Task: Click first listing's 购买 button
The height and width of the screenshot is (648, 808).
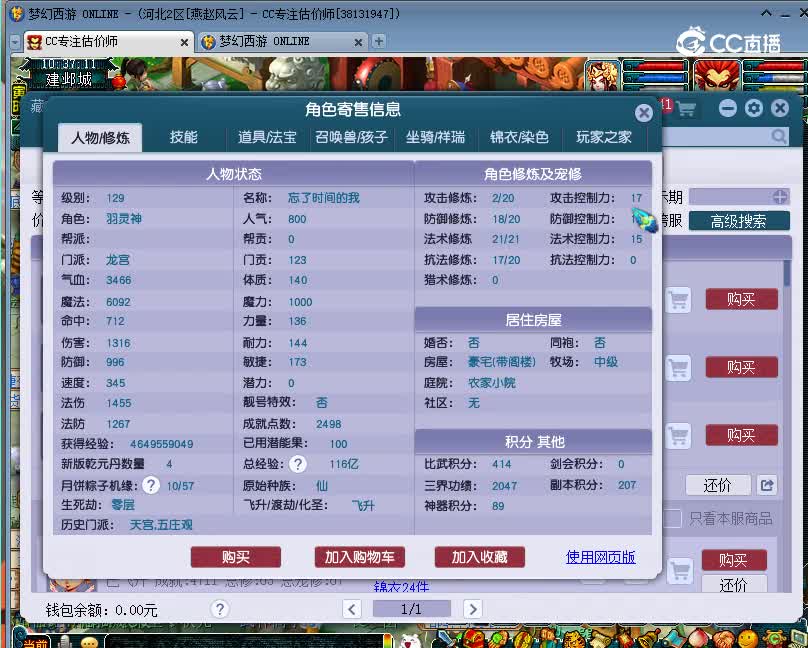Action: click(742, 299)
